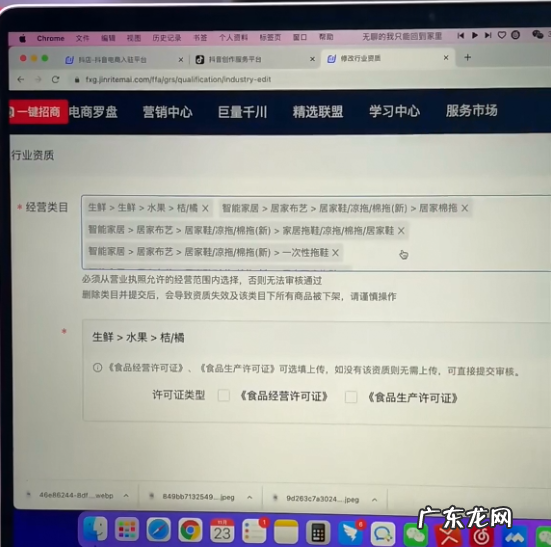Open the 经营类目 category selector field
This screenshot has width=551, height=547.
[x=316, y=233]
